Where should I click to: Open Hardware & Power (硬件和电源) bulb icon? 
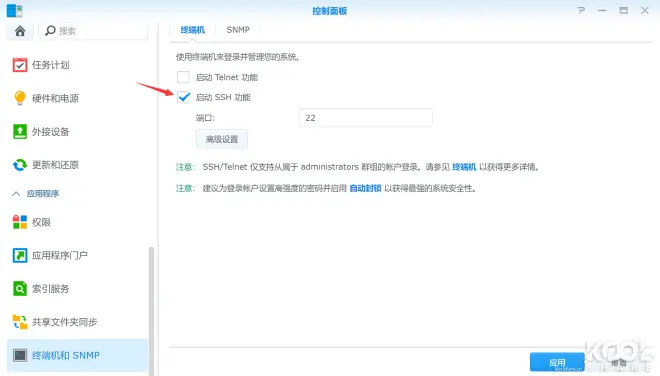20,98
